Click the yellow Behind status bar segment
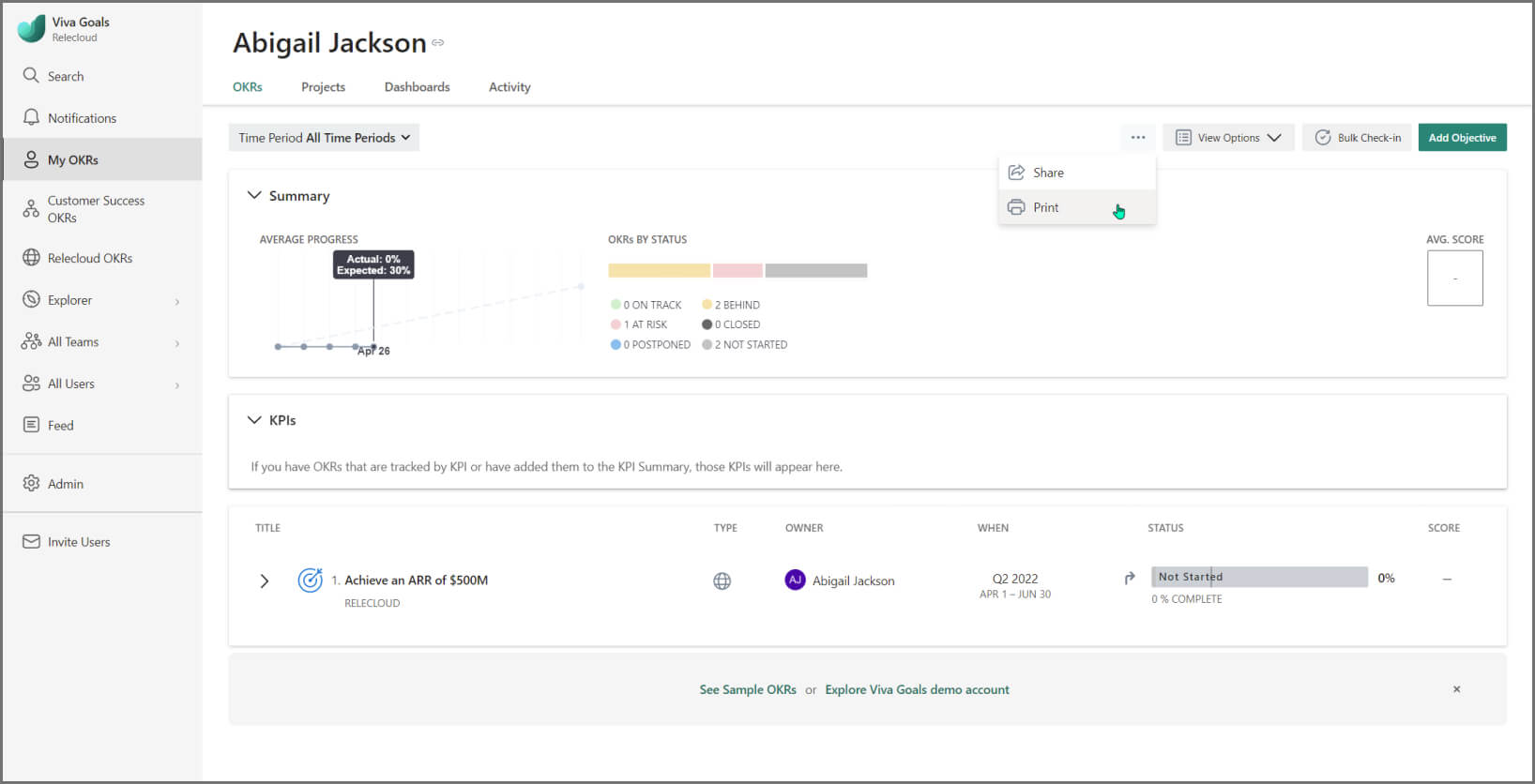1535x784 pixels. [659, 270]
